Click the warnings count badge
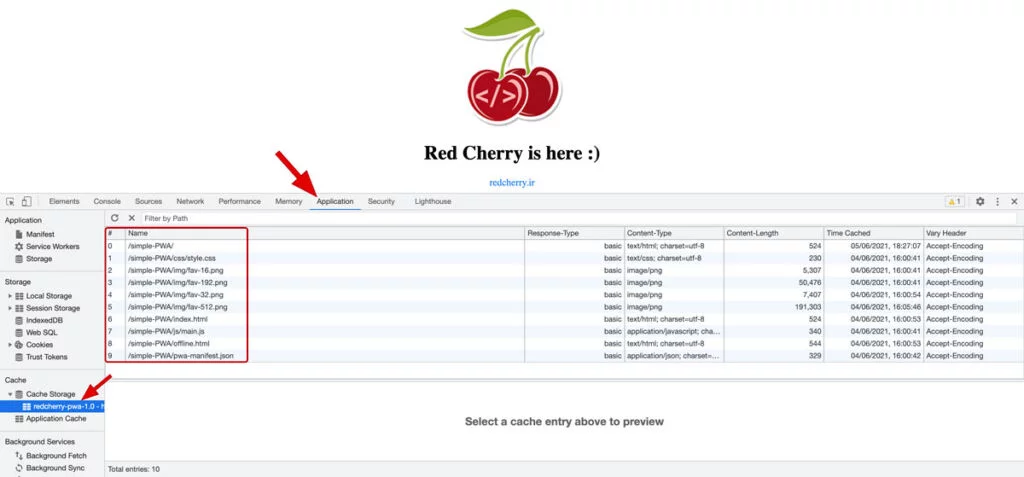 954,202
